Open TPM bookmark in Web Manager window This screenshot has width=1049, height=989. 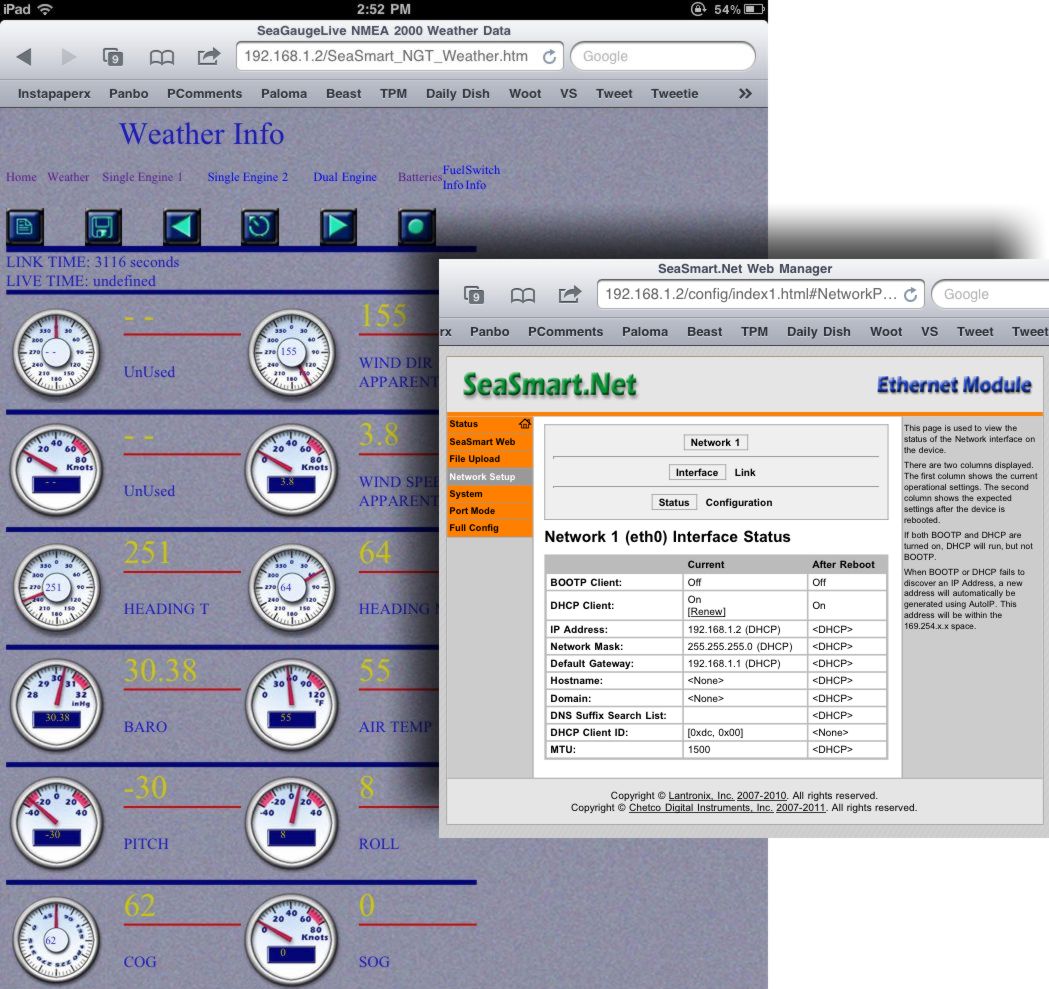[754, 332]
